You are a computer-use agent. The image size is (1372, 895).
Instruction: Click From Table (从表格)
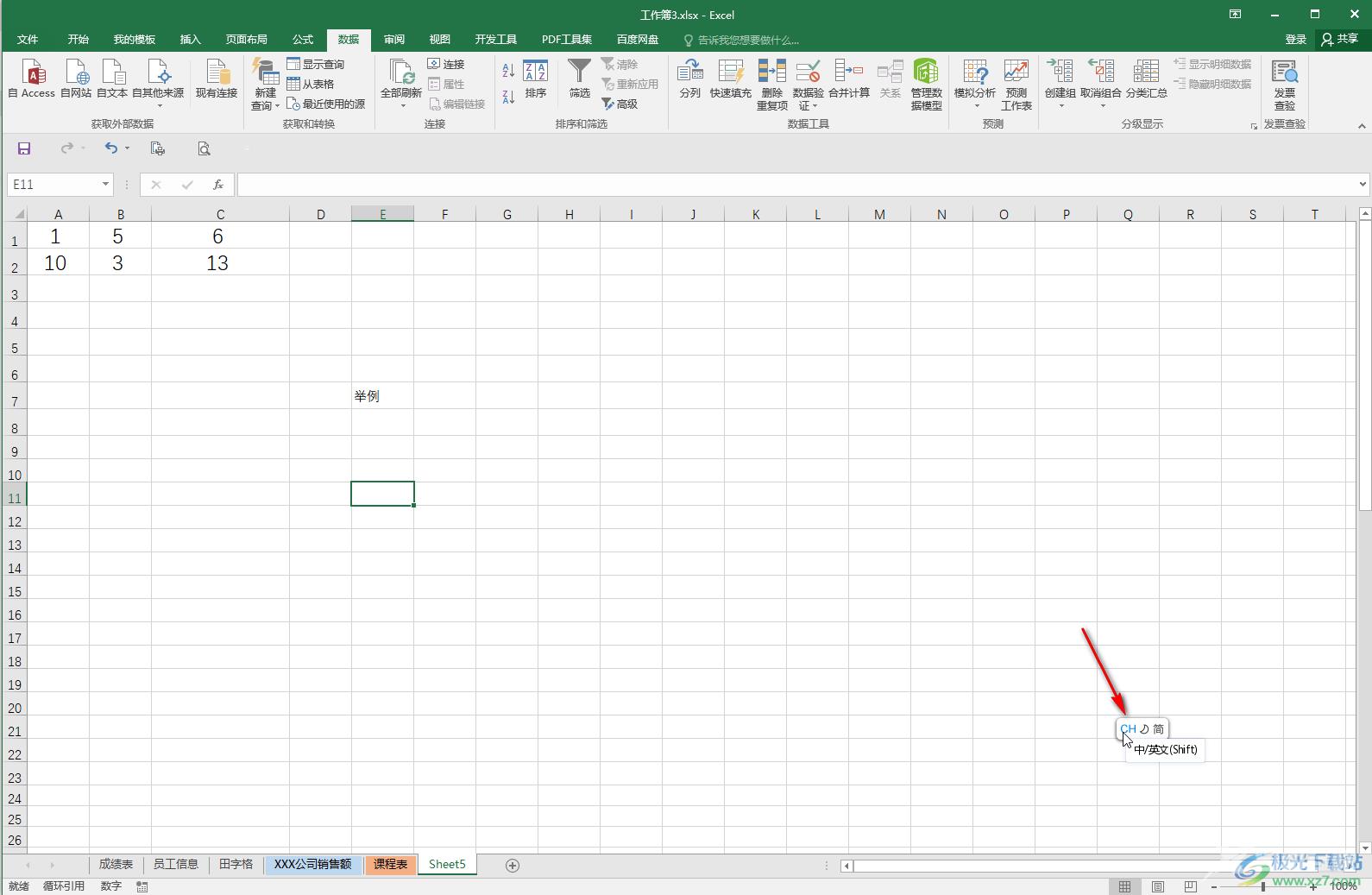point(311,85)
